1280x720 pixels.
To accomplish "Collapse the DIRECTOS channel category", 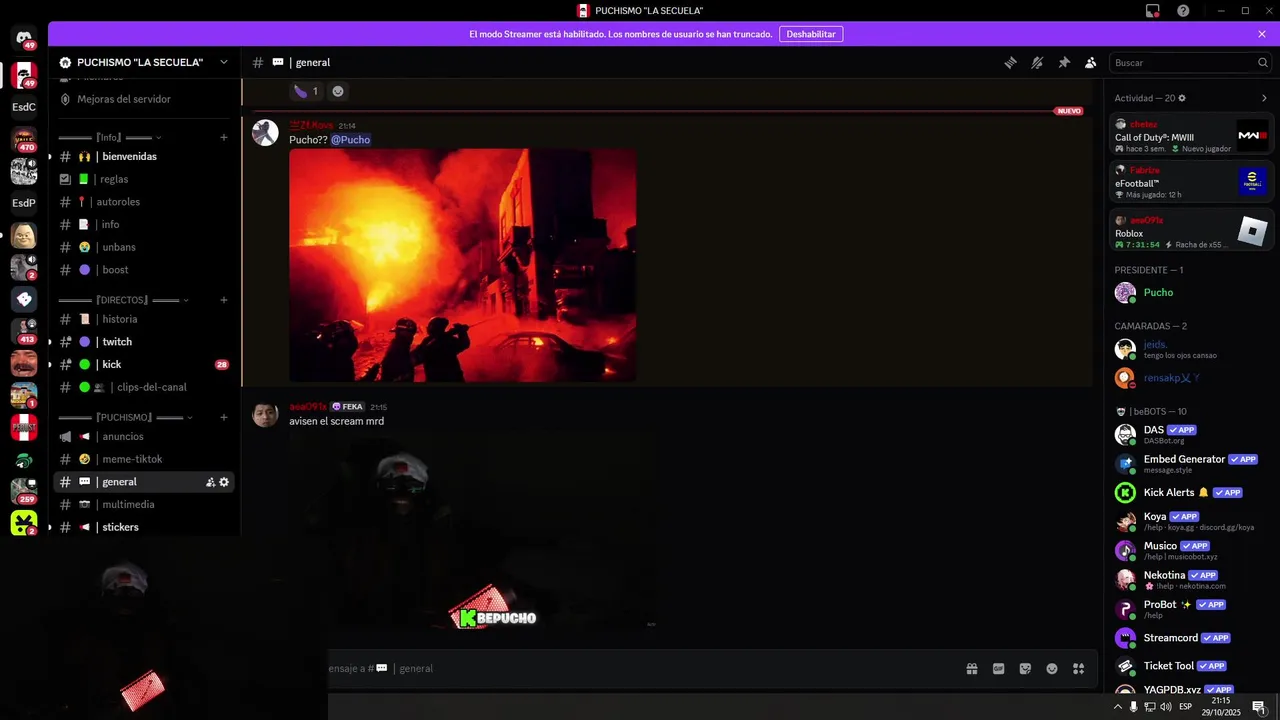I will [124, 300].
